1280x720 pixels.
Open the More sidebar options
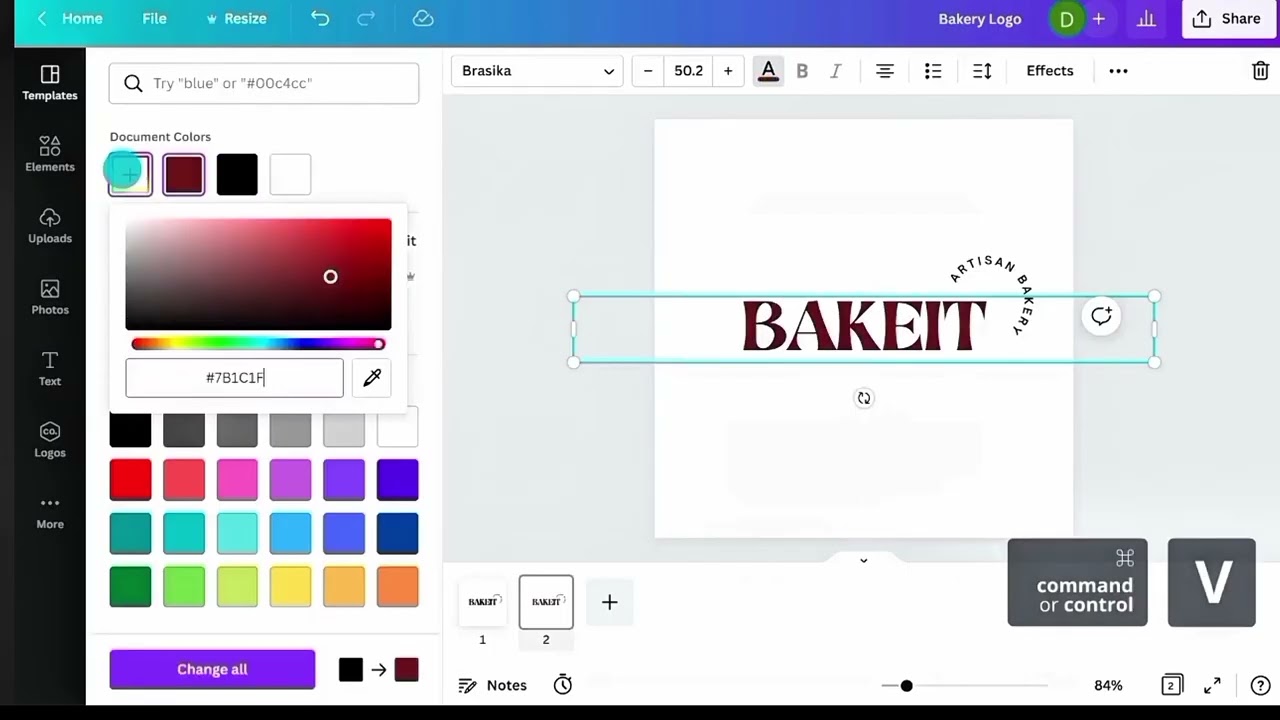click(50, 511)
